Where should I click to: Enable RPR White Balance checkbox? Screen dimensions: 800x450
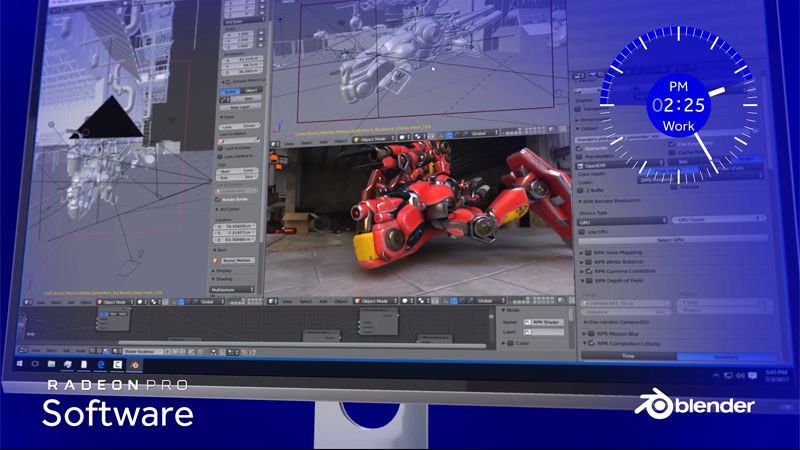point(588,262)
